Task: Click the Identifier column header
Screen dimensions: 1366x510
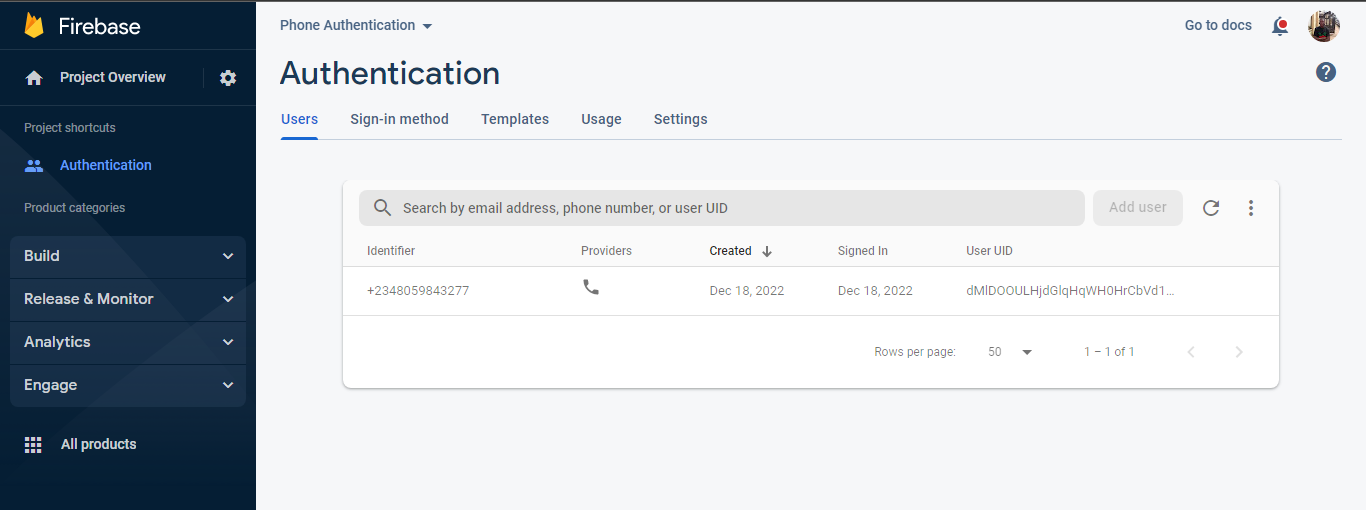Action: tap(391, 251)
